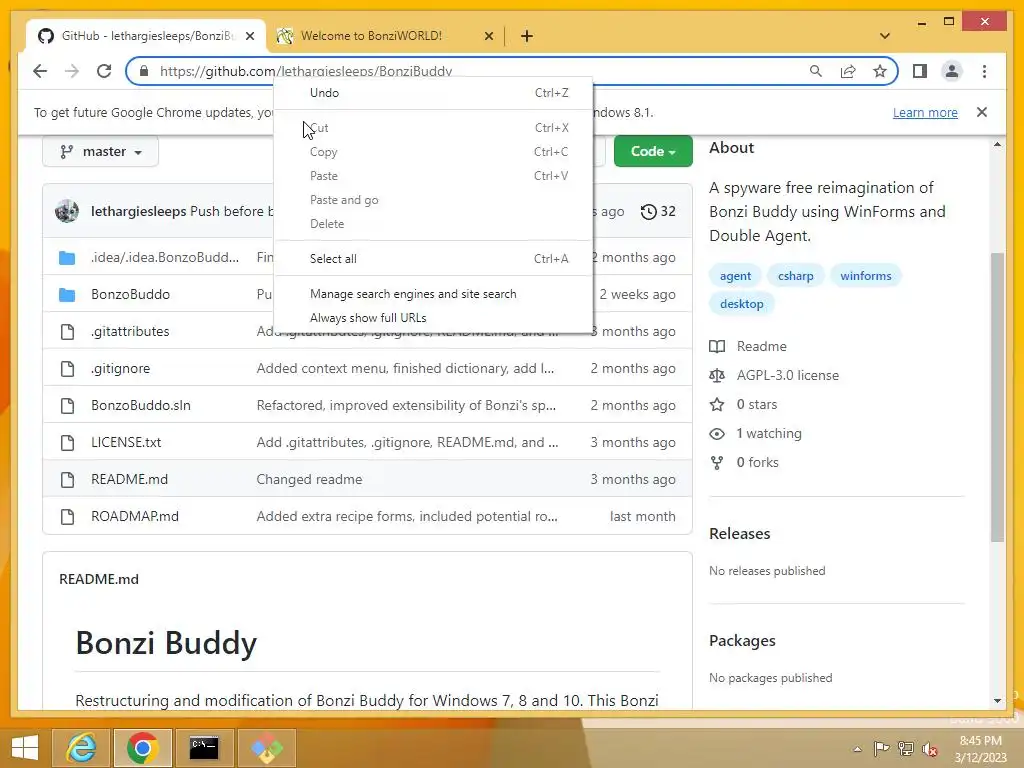The width and height of the screenshot is (1024, 768).
Task: Open the Action Center flag icon
Action: (x=881, y=749)
